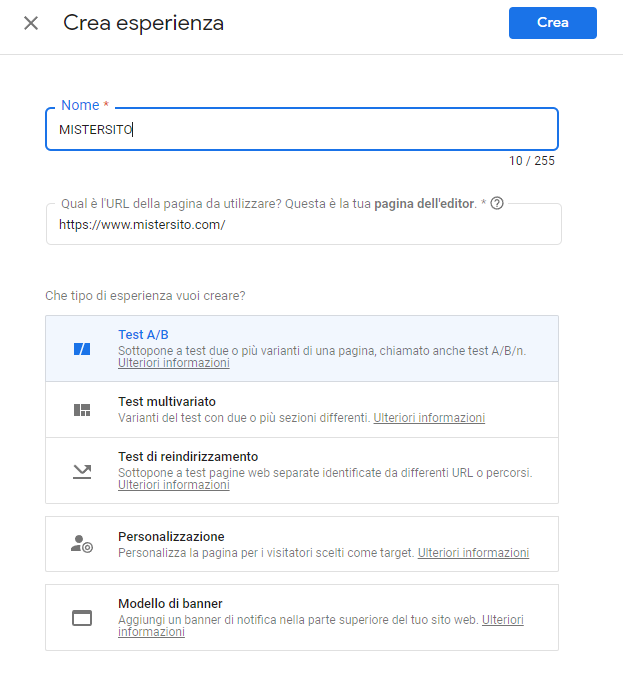Viewport: 623px width, 686px height.
Task: Click the Test di reindirizzamento description text
Action: pyautogui.click(x=325, y=473)
